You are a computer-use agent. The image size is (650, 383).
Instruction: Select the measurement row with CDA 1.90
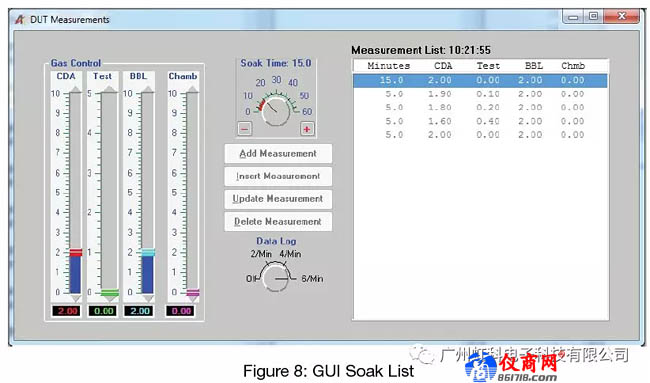(480, 94)
